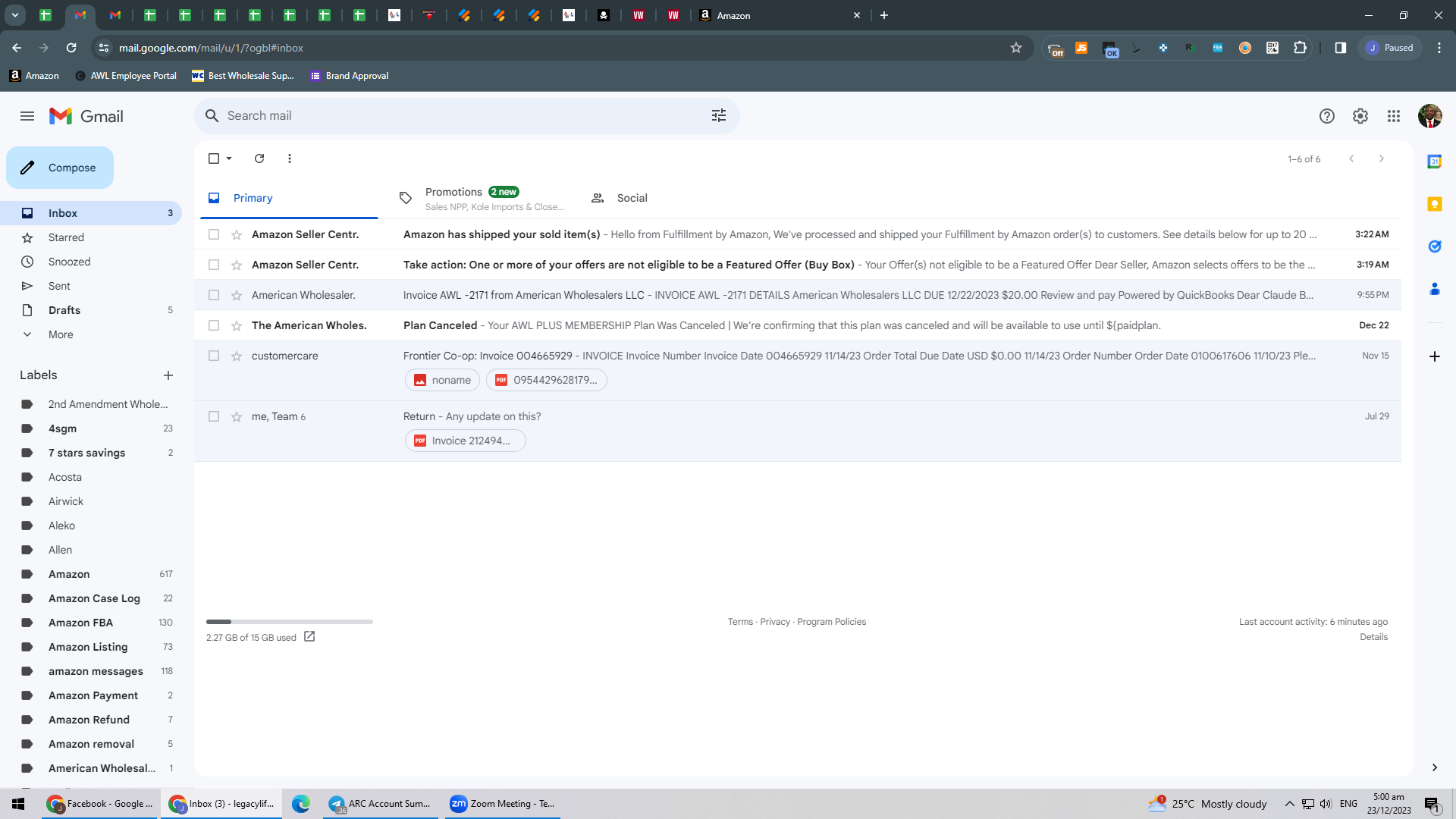Open the noname image attachment chip

point(442,380)
